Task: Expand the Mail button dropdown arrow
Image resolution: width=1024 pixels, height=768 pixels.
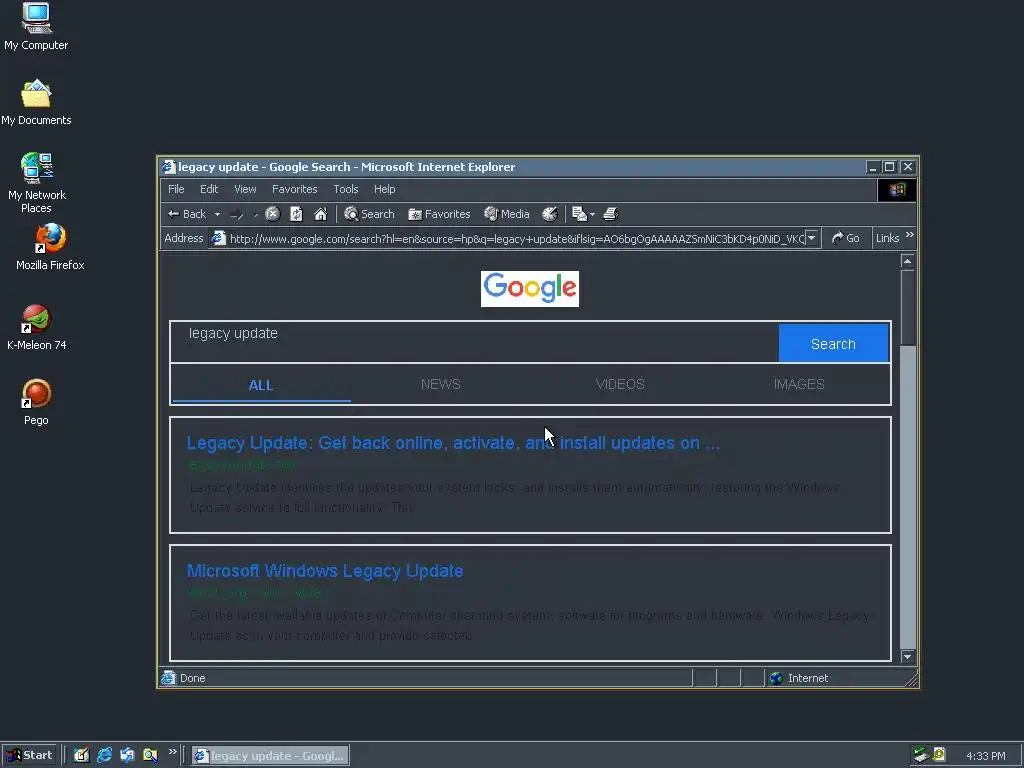Action: click(592, 214)
